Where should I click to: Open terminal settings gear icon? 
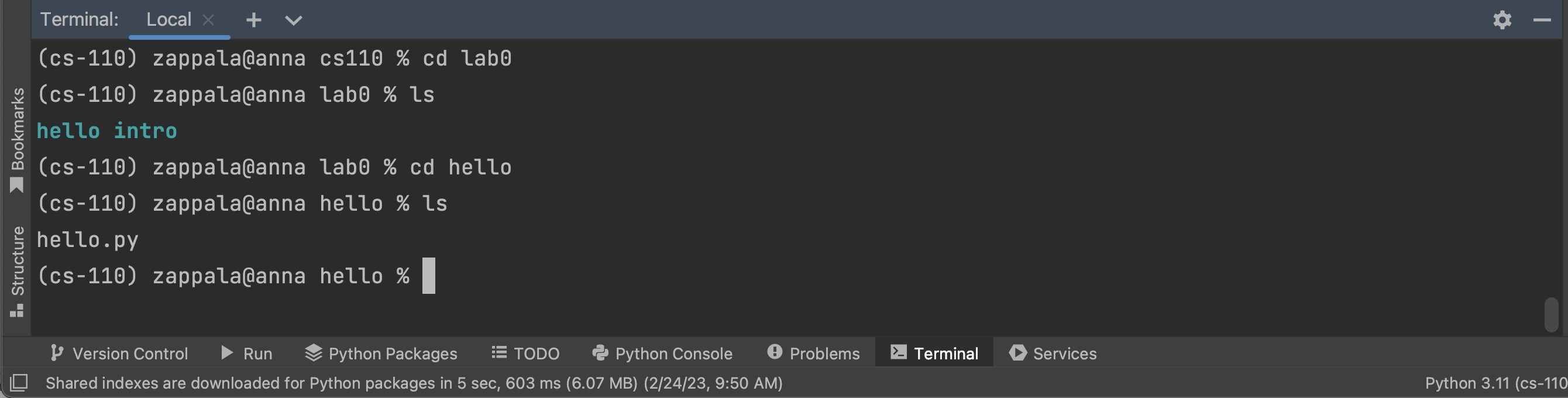1502,20
